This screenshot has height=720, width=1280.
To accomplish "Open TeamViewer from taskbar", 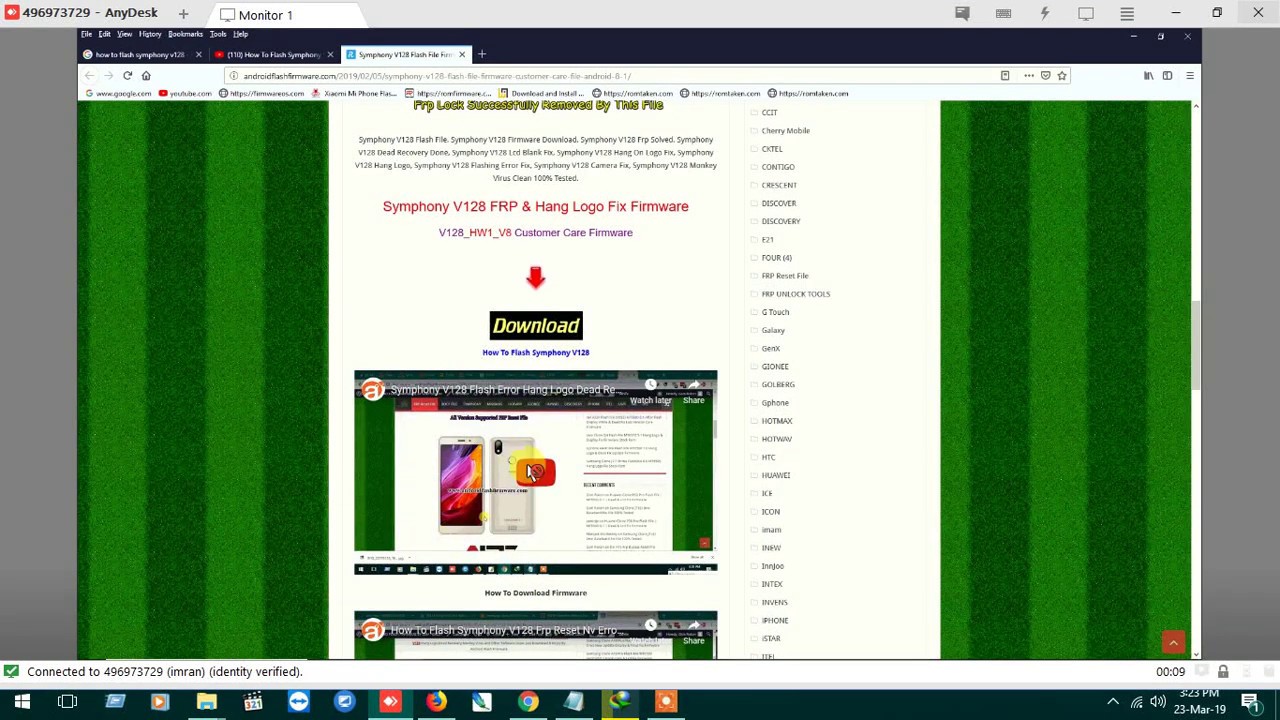I will point(298,702).
